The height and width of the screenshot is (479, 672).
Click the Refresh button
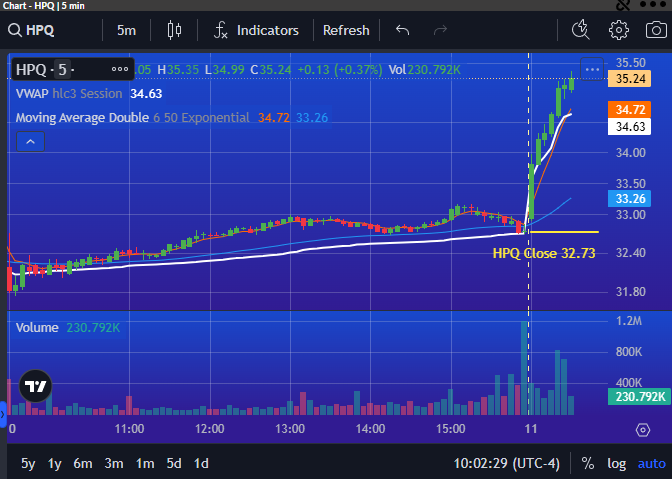click(x=346, y=30)
